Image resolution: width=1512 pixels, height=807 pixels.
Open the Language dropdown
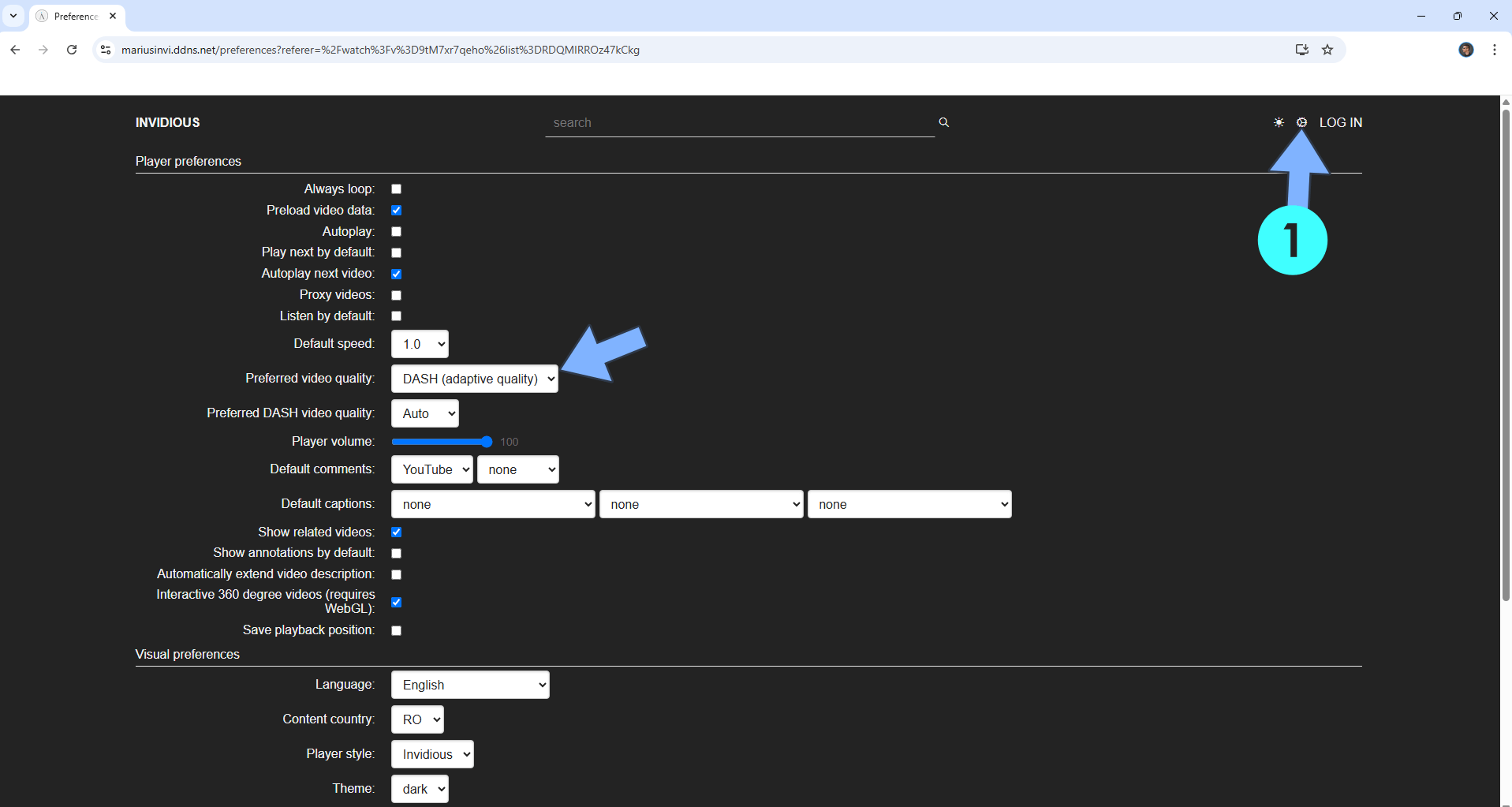[x=470, y=685]
